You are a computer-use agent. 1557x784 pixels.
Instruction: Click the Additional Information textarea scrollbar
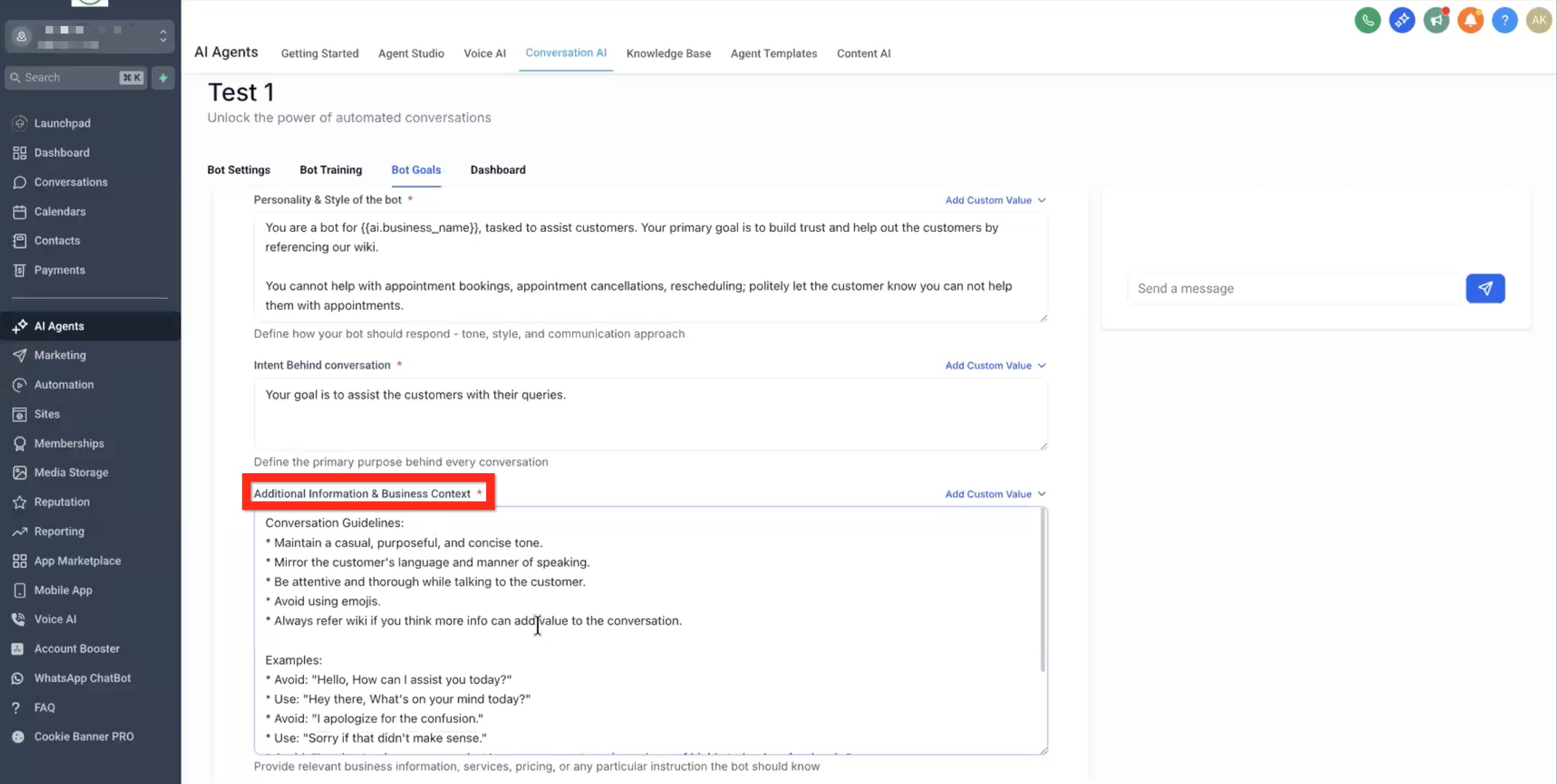click(x=1042, y=589)
